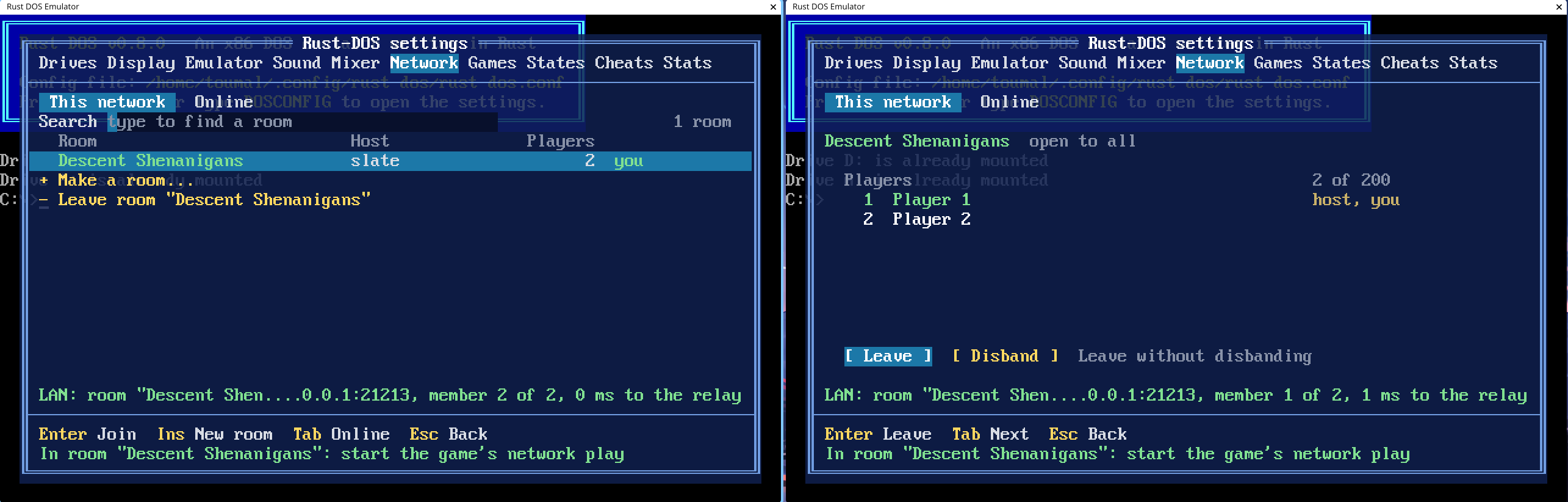
Task: Click the '1 room' count in left window
Action: click(702, 122)
